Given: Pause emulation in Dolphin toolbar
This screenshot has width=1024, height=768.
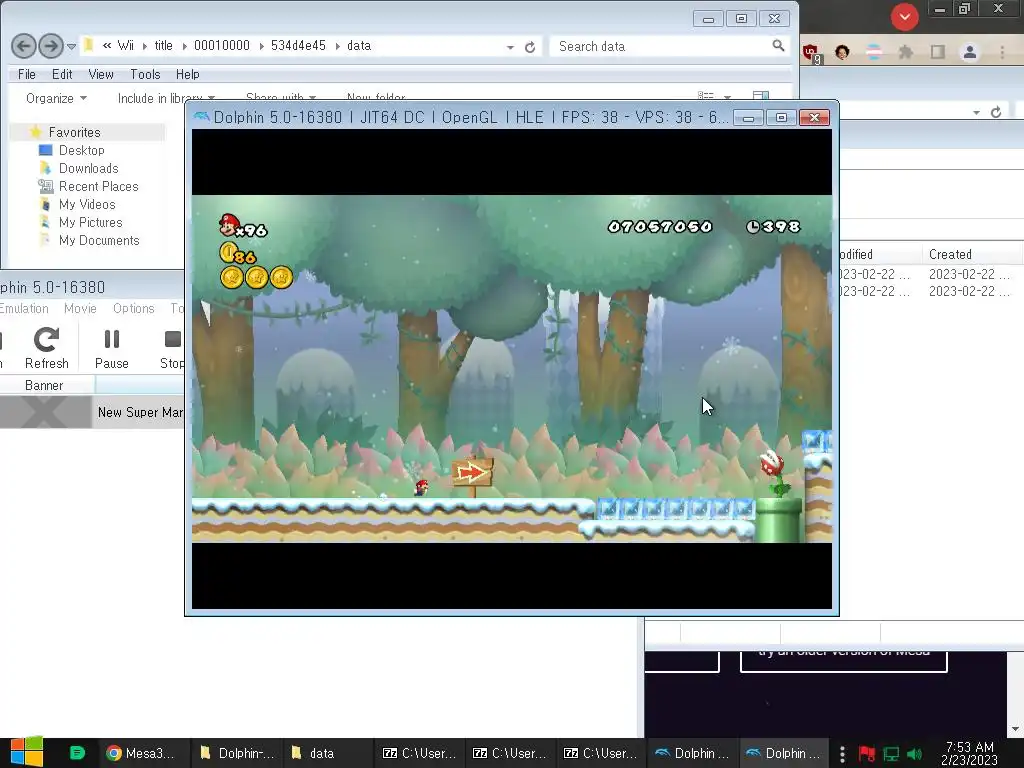Looking at the screenshot, I should click(112, 349).
